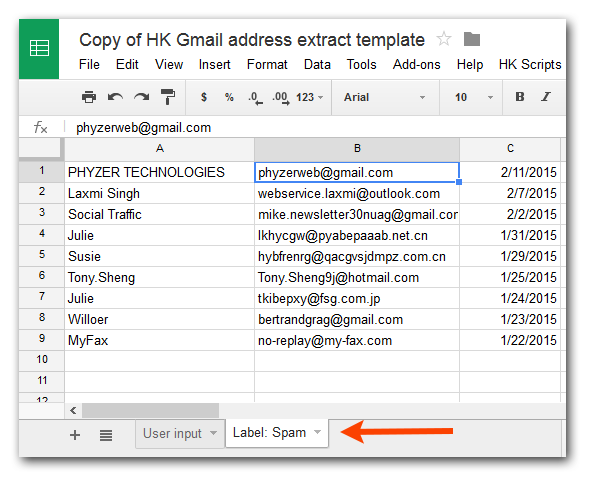
Task: Open the move-to-folder icon
Action: coord(472,39)
